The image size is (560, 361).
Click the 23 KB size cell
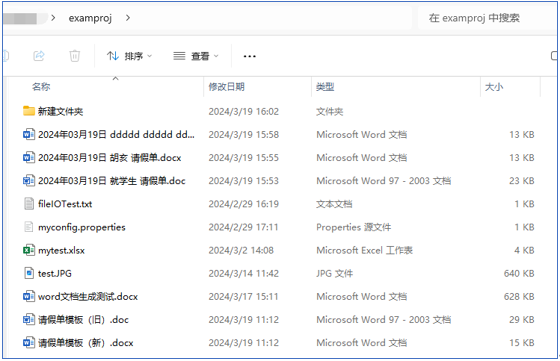click(x=522, y=181)
